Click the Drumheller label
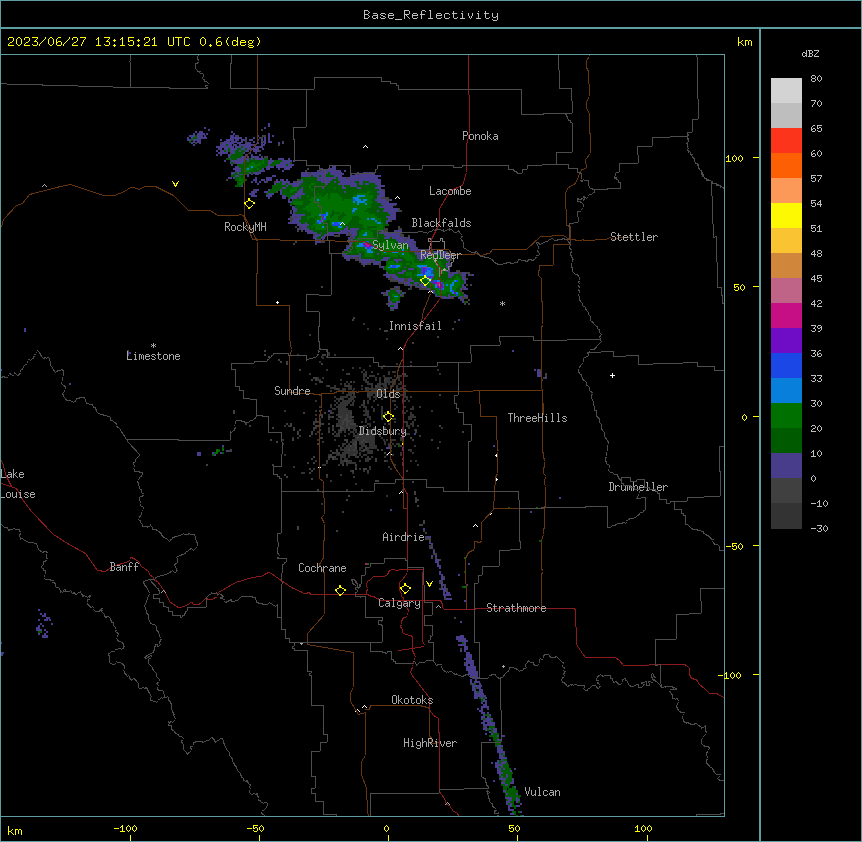The image size is (862, 842). tap(638, 487)
